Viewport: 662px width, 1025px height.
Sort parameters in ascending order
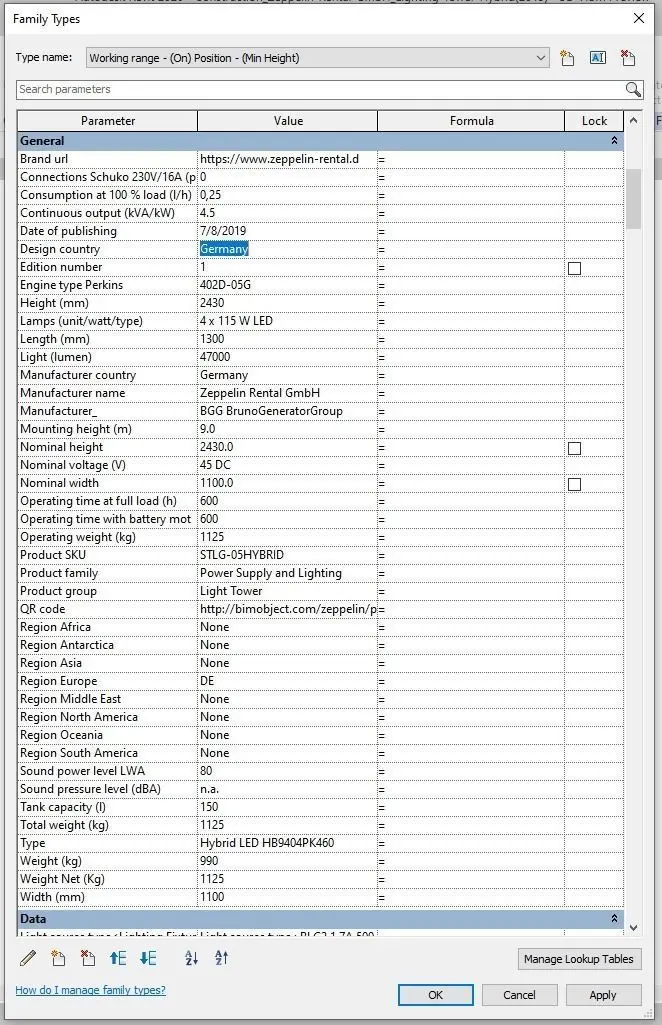tap(192, 958)
